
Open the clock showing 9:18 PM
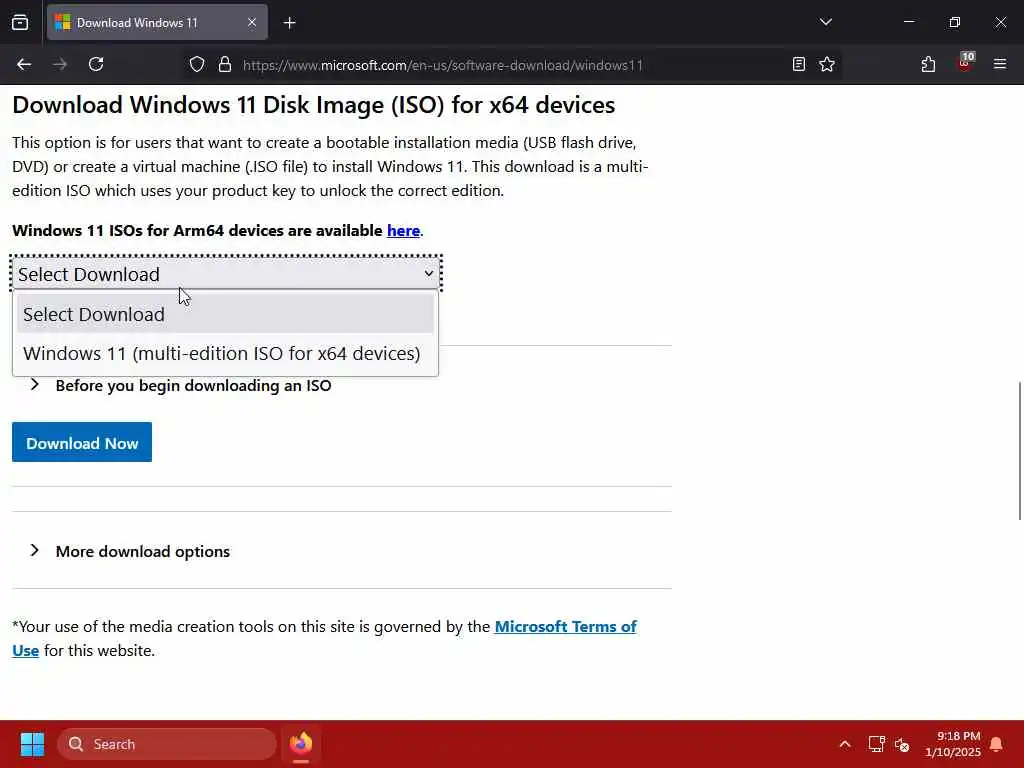pos(953,744)
